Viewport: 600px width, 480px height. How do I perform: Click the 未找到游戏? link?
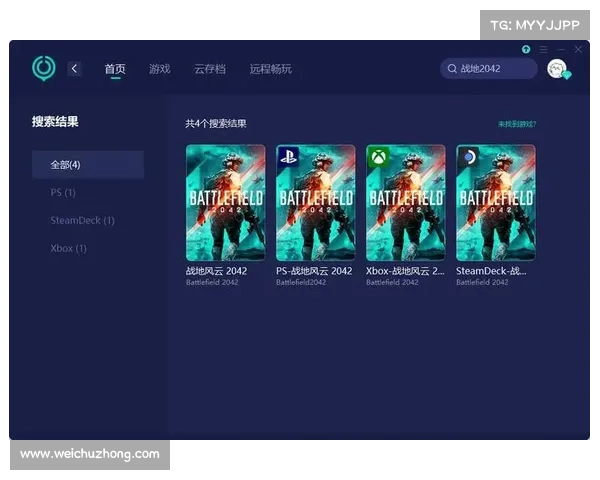(x=517, y=124)
